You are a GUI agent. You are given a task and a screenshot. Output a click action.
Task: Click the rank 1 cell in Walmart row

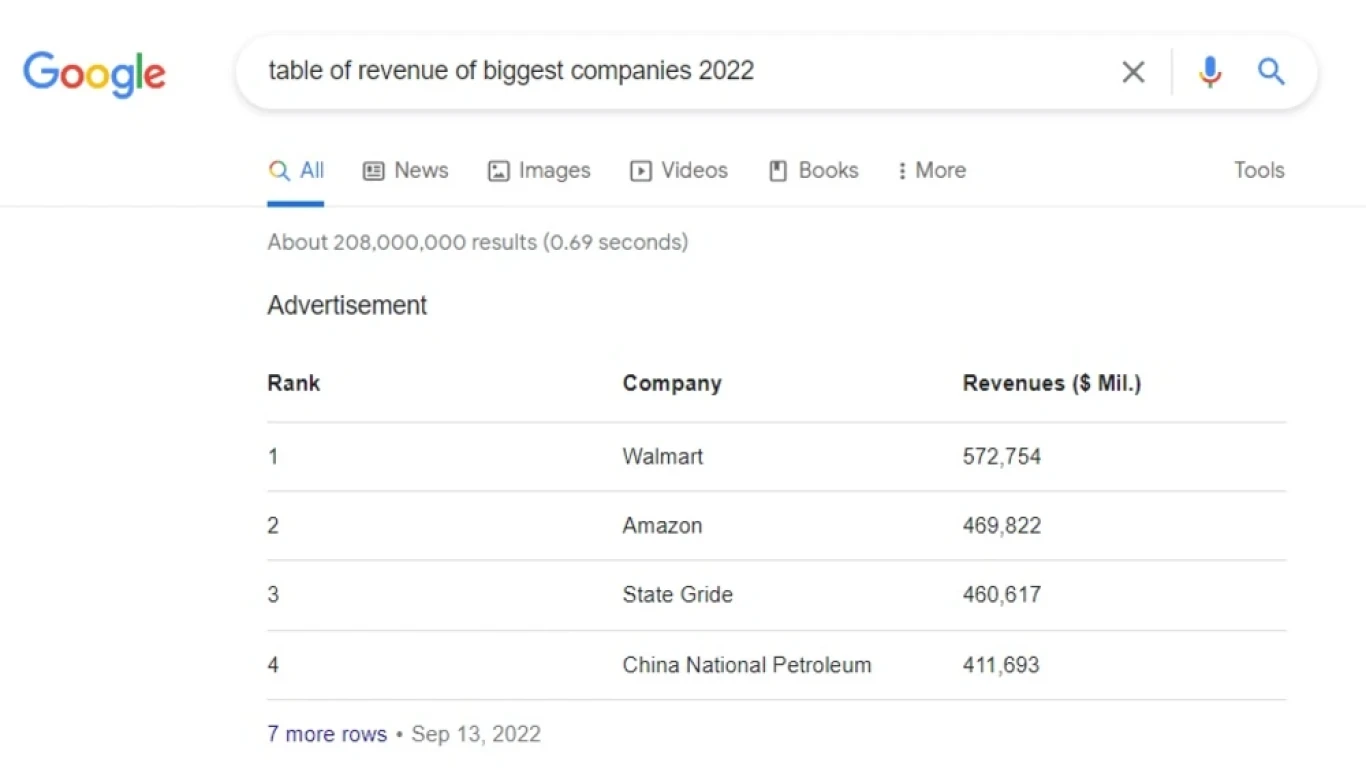pyautogui.click(x=273, y=456)
